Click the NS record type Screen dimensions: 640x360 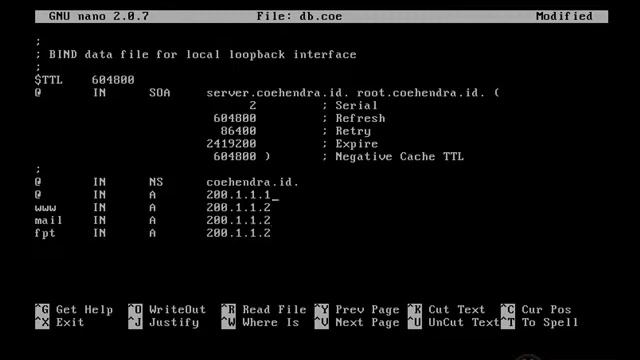coord(156,182)
